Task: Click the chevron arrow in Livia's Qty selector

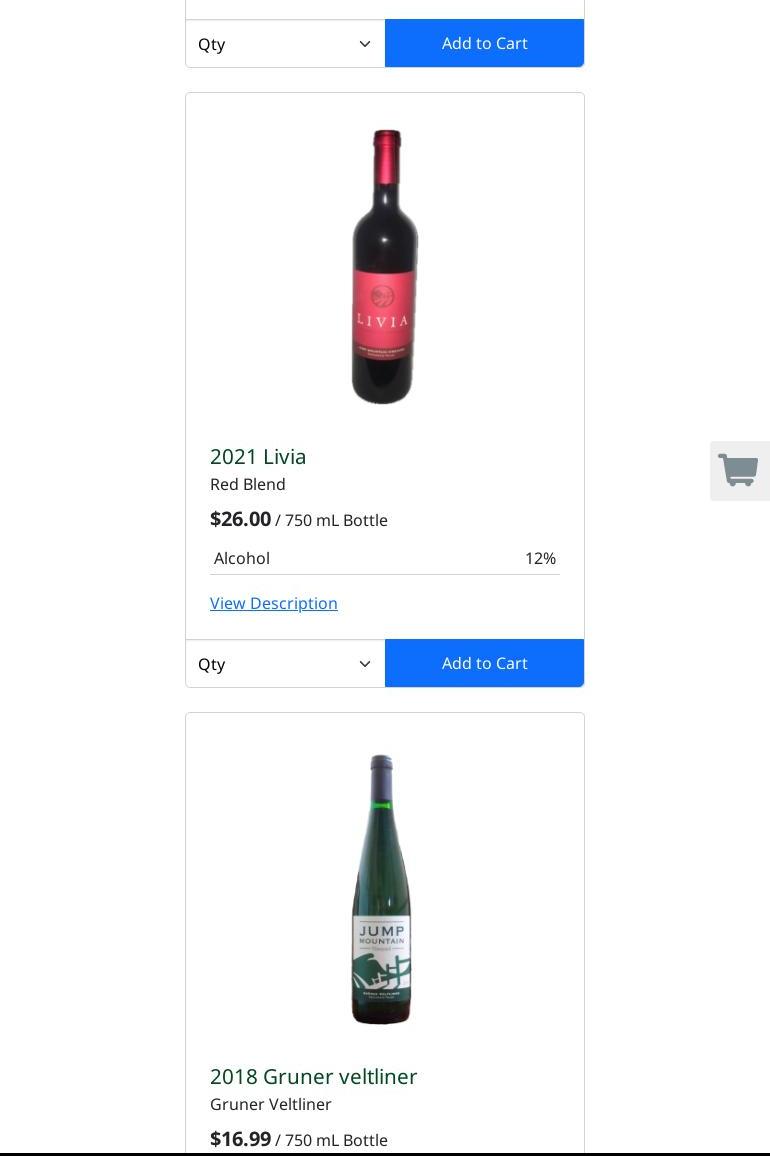Action: click(x=365, y=664)
